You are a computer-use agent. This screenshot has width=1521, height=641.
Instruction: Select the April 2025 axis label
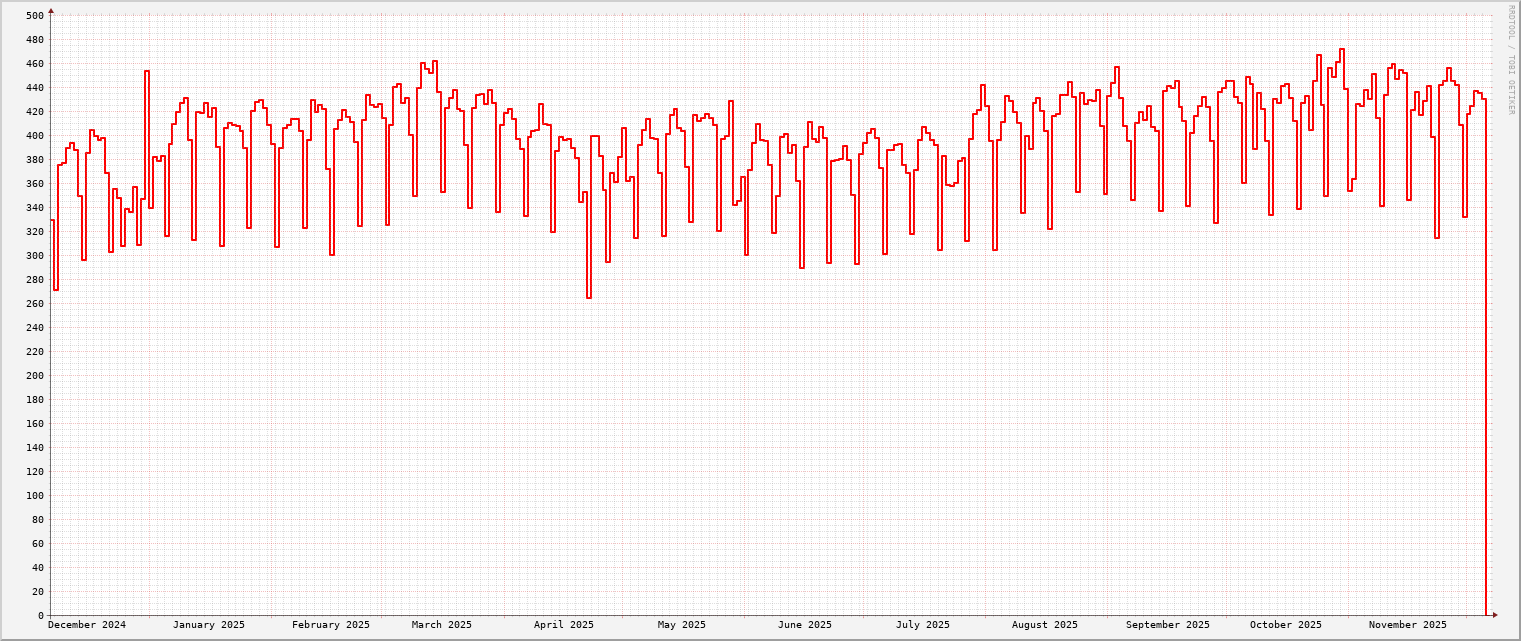point(564,624)
